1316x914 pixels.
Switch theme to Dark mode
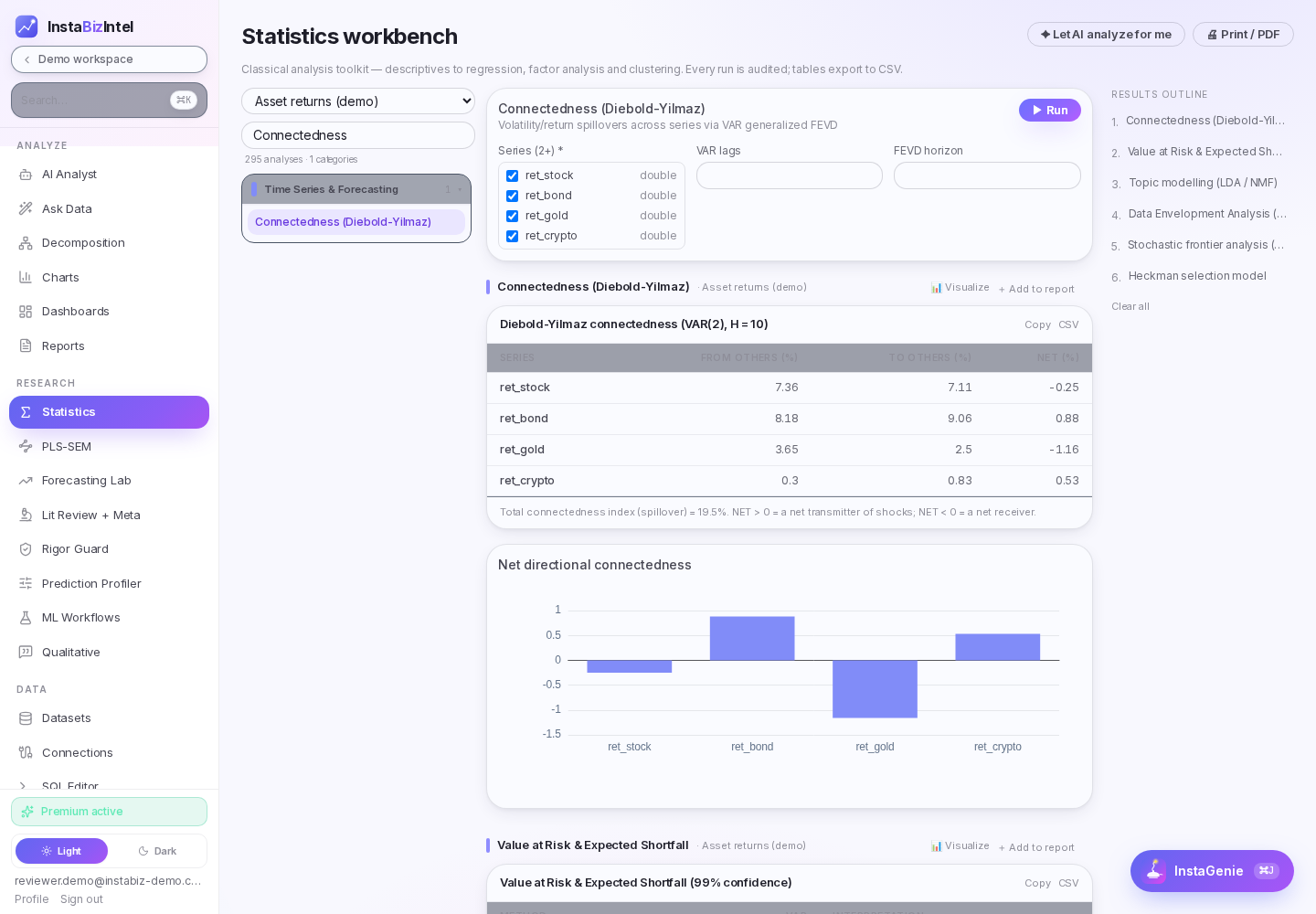(x=157, y=851)
